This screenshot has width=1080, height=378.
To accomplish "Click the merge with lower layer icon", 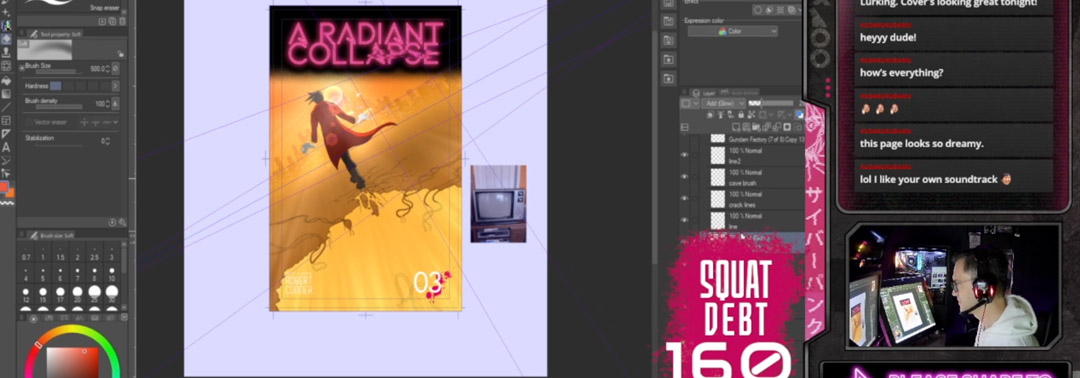I will (x=777, y=127).
